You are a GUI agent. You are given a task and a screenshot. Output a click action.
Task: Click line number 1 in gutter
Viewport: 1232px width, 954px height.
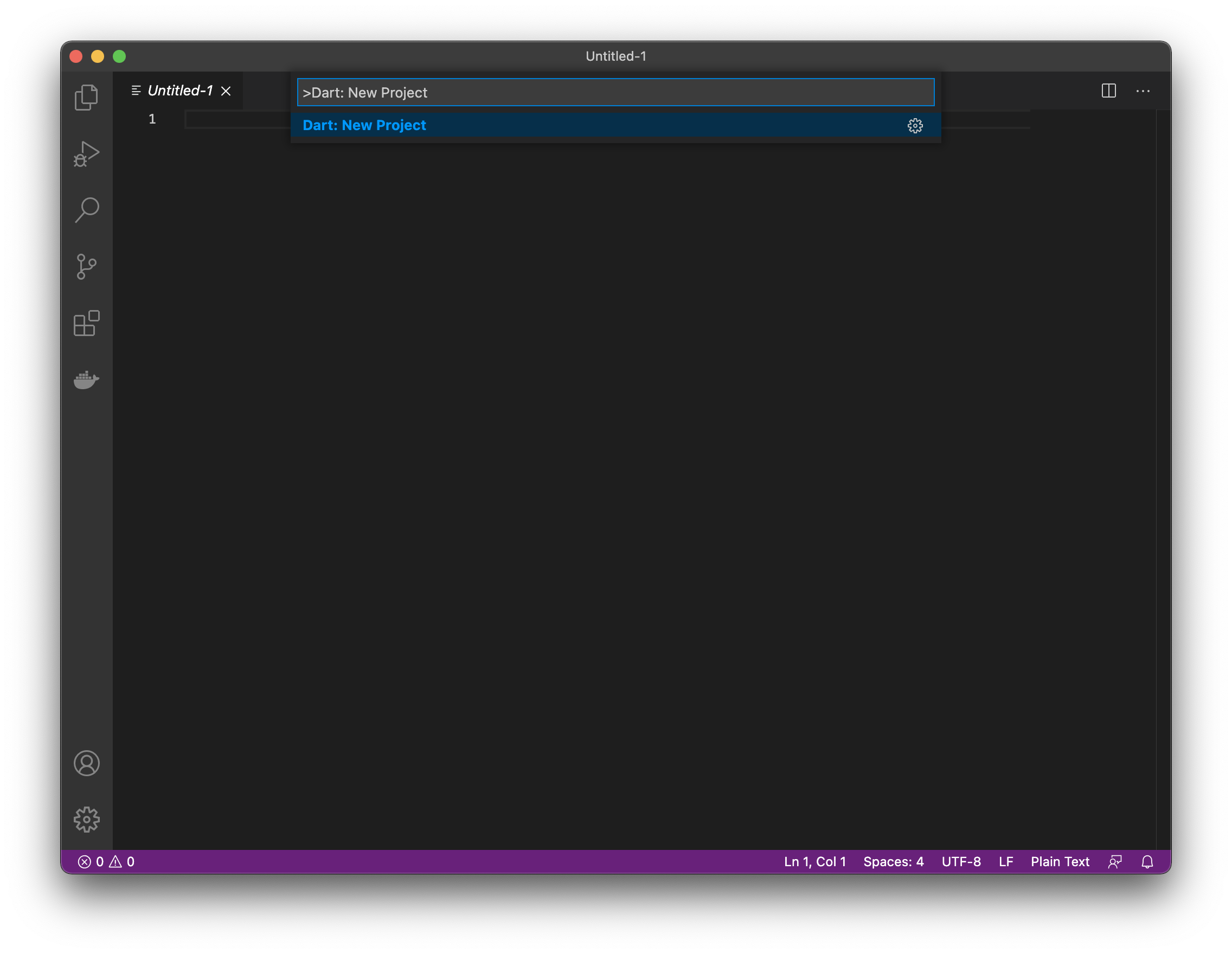152,119
